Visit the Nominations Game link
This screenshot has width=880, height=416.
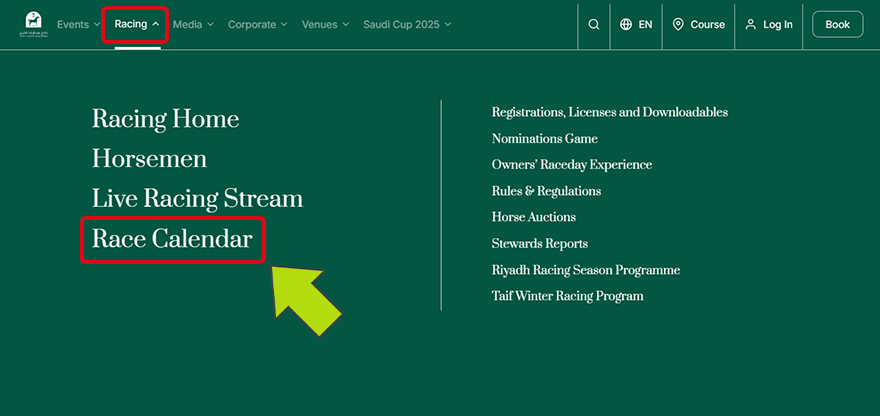544,139
